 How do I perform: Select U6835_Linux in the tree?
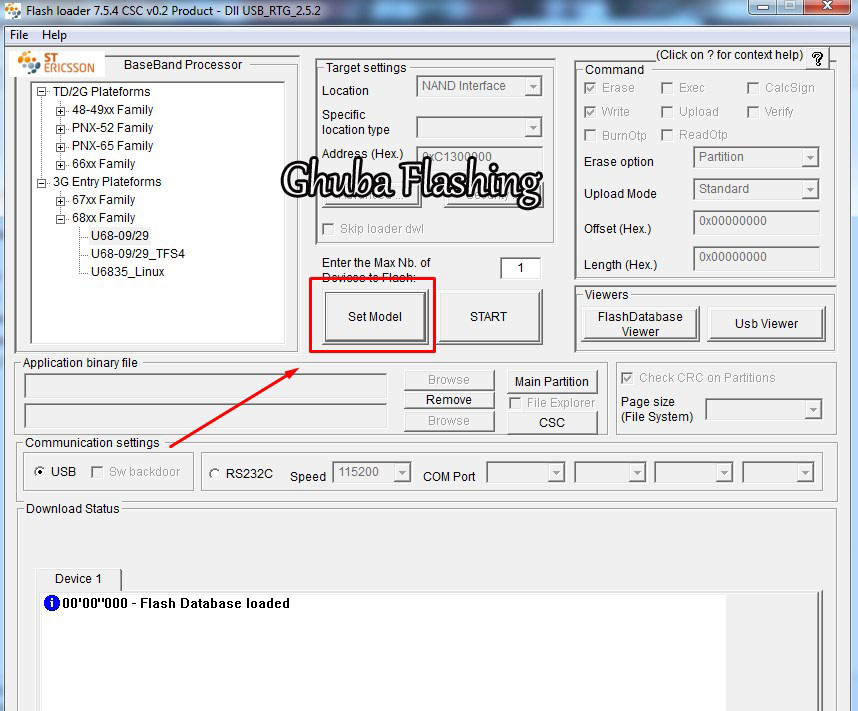pos(127,272)
